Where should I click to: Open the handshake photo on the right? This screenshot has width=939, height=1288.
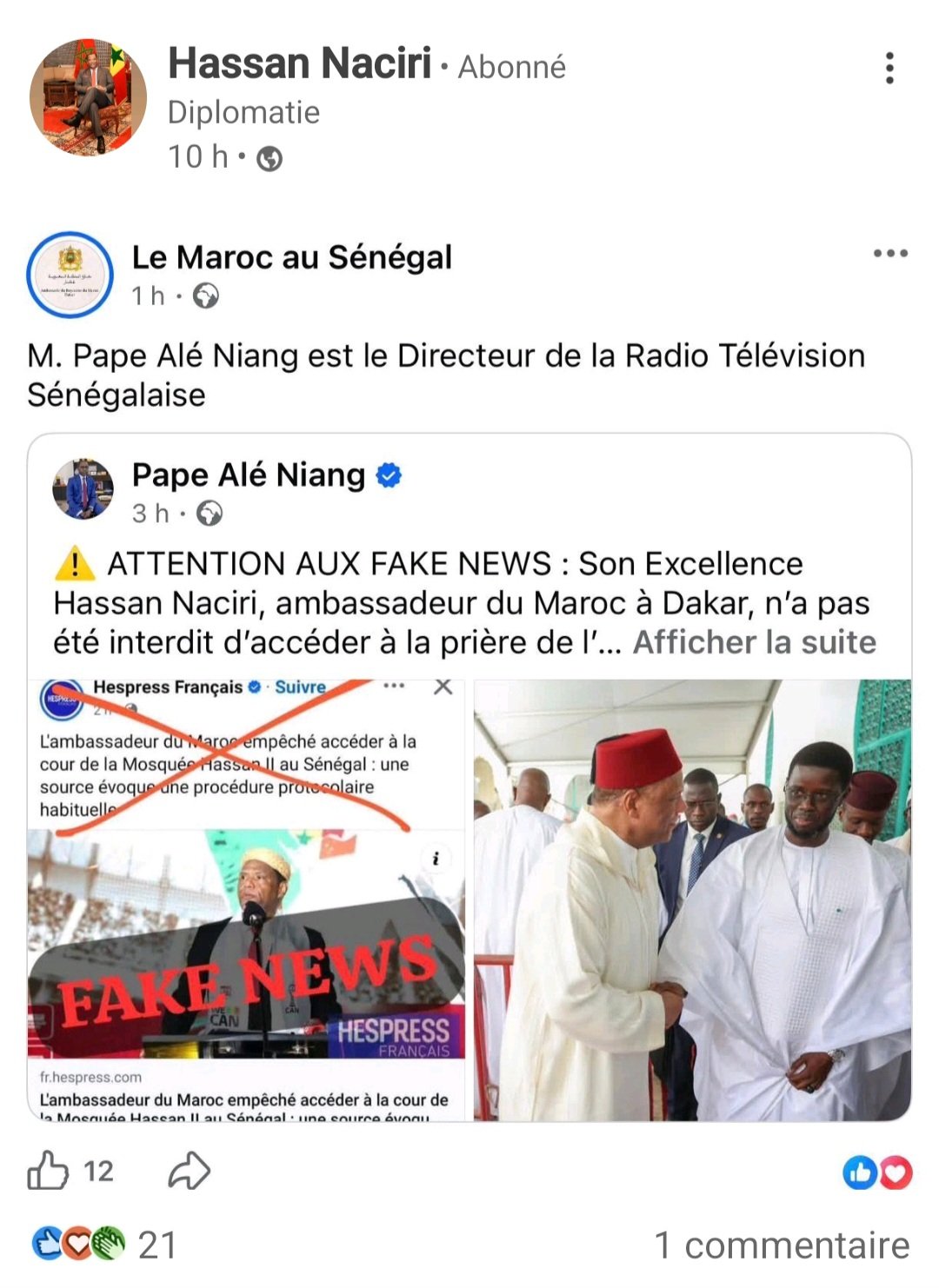[692, 900]
